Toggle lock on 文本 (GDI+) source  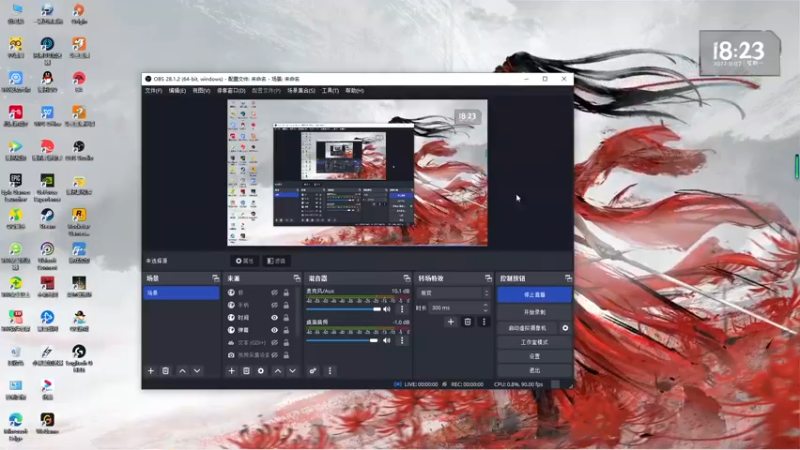pos(286,342)
